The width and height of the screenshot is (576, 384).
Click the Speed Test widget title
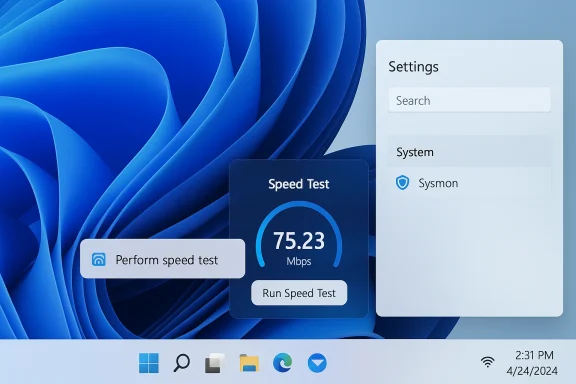point(299,184)
